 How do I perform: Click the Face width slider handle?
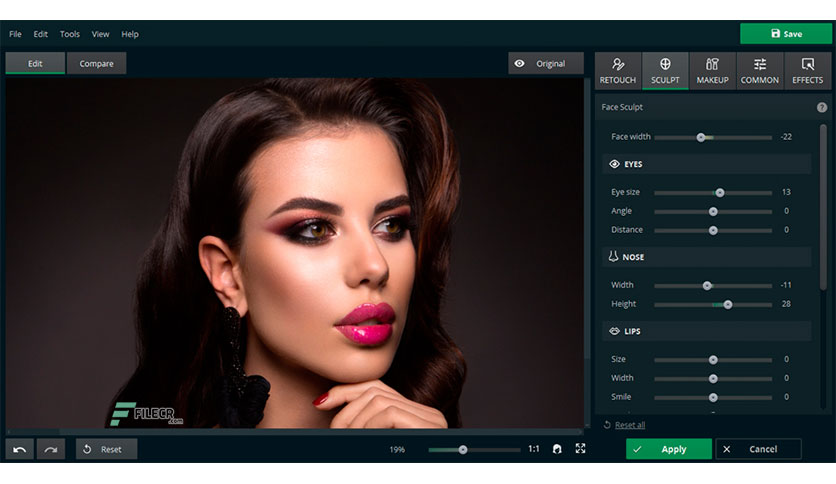pyautogui.click(x=701, y=138)
